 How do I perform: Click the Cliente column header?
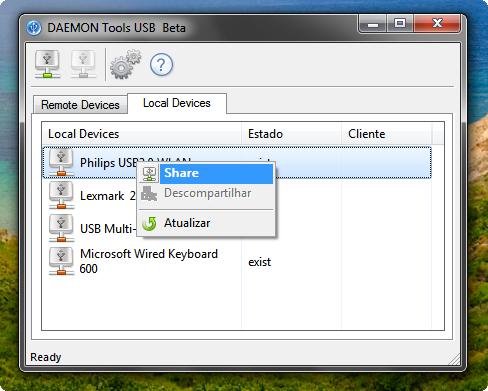[x=387, y=134]
